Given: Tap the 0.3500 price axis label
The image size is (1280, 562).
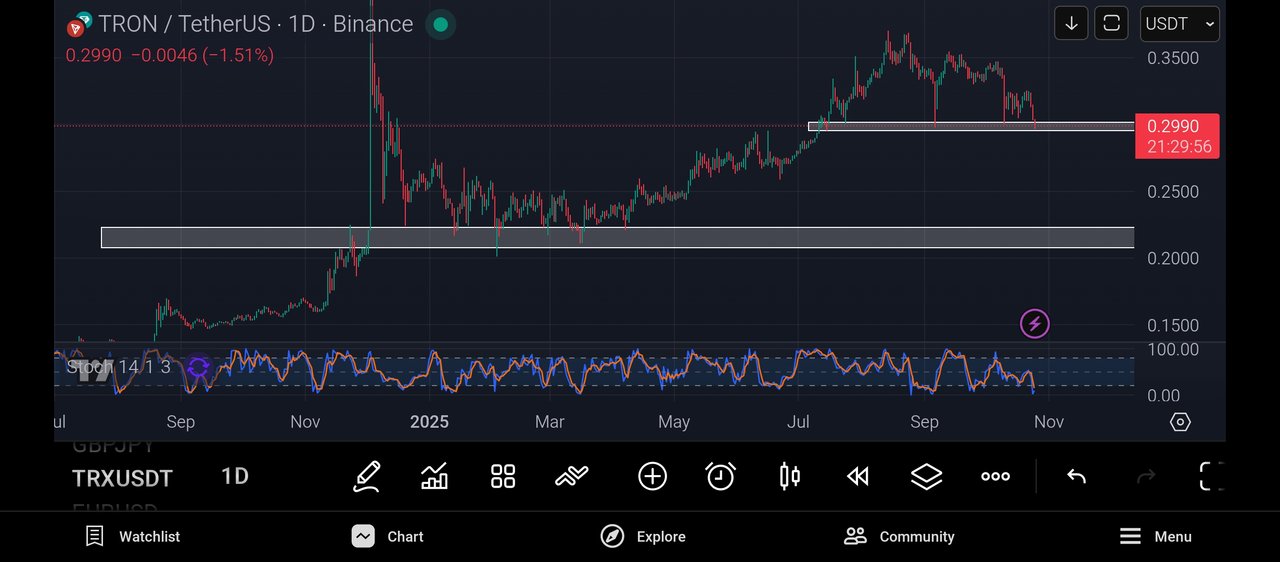Looking at the screenshot, I should click(1173, 58).
